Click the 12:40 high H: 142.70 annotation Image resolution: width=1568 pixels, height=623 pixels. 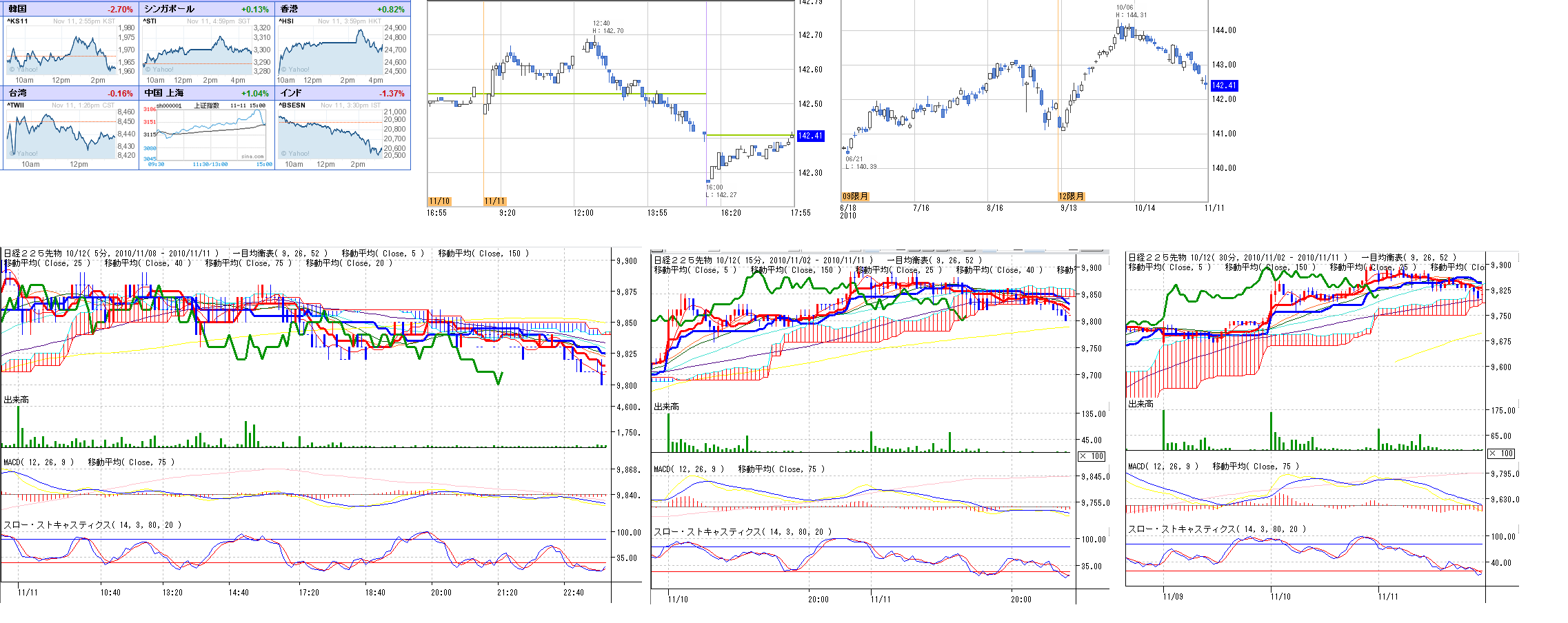[607, 27]
